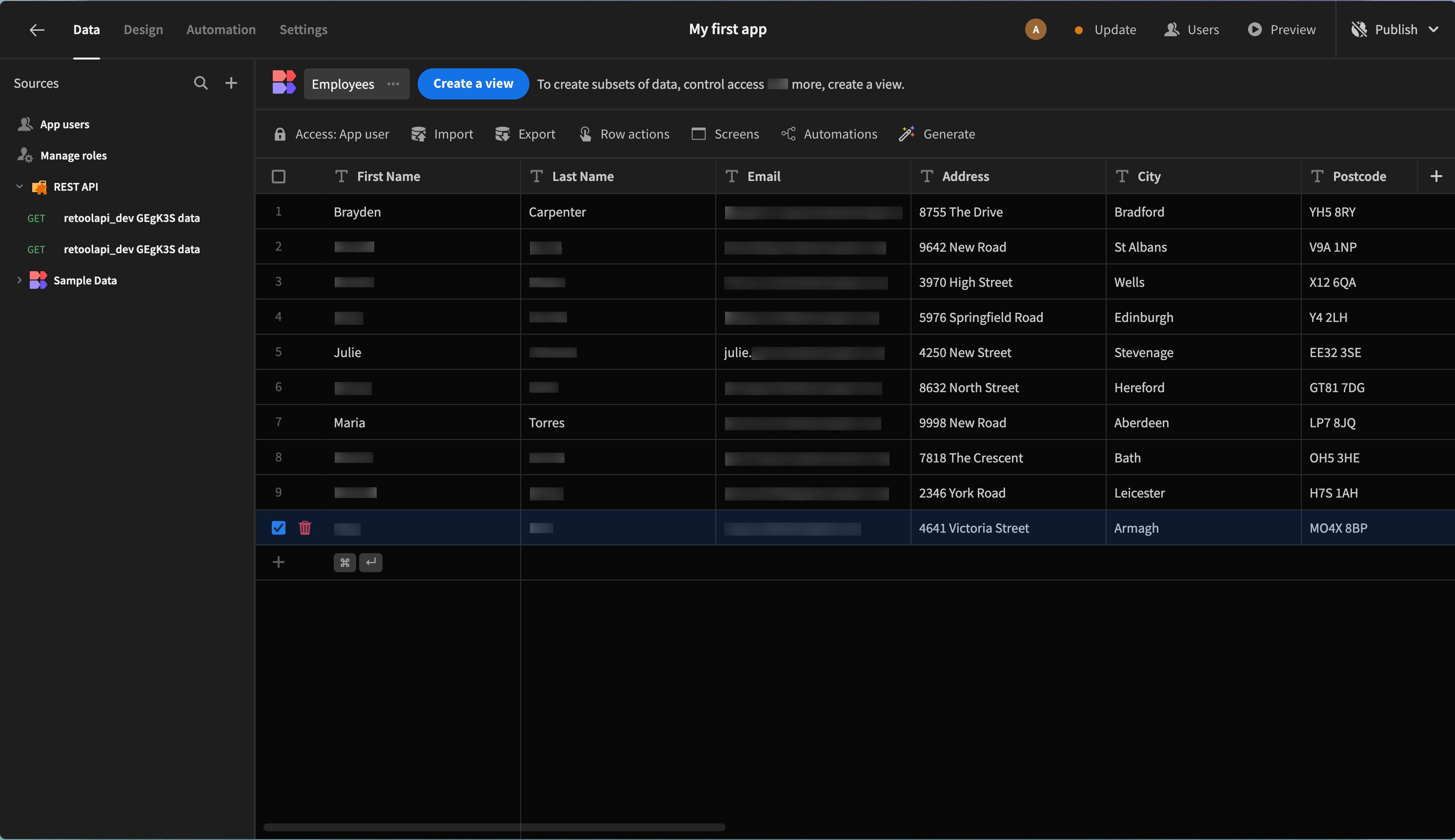The image size is (1455, 840).
Task: Delete the selected row with trash icon
Action: (x=305, y=527)
